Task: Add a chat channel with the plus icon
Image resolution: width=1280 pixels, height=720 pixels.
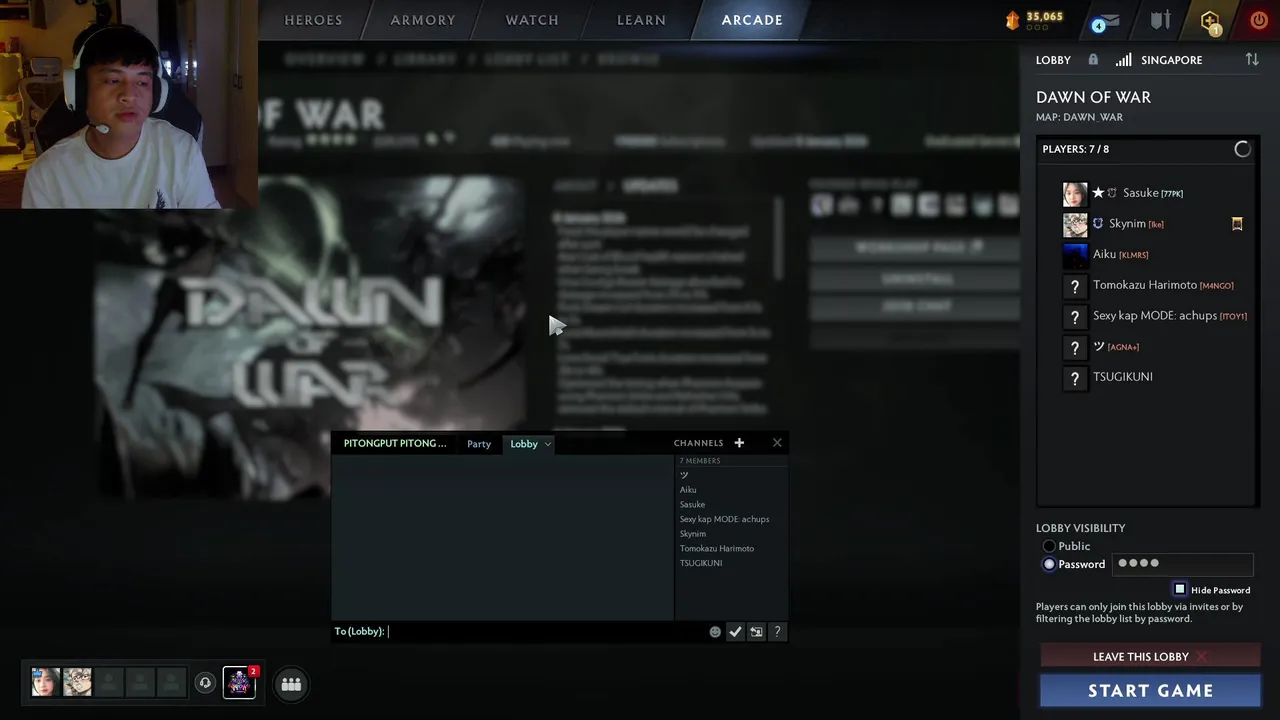Action: [x=739, y=443]
